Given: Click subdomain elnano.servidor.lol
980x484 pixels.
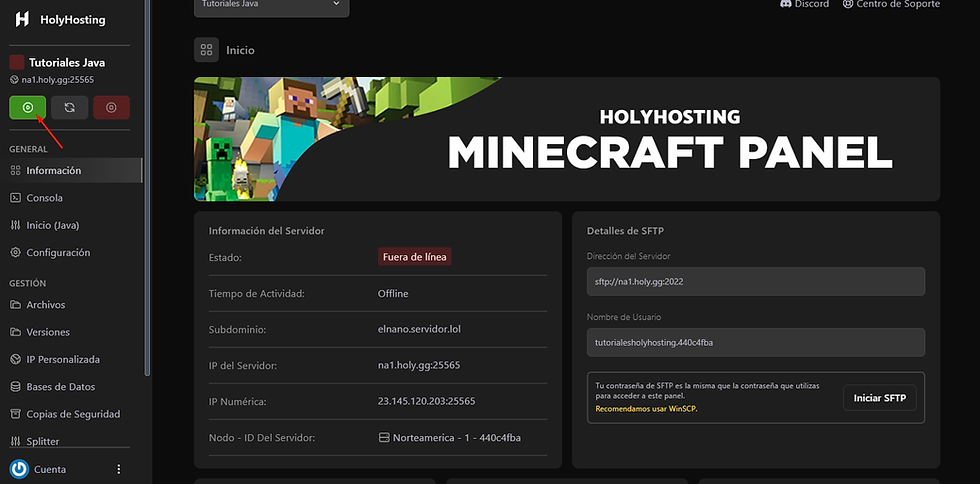Looking at the screenshot, I should (419, 329).
